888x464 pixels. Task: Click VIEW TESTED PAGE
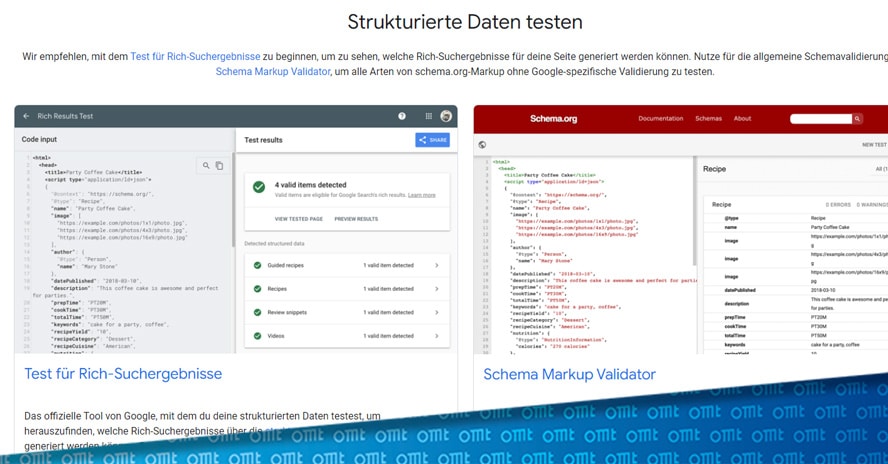[298, 219]
